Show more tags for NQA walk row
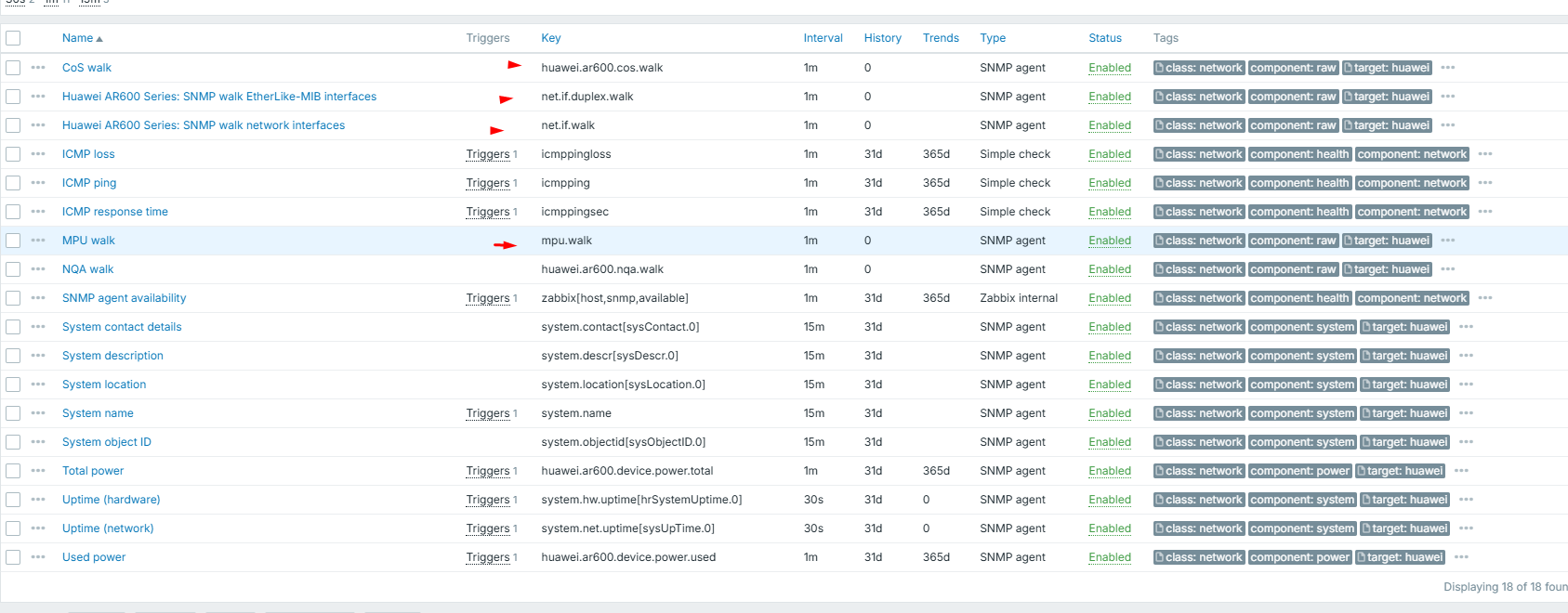Viewport: 1568px width, 613px height. point(1447,269)
